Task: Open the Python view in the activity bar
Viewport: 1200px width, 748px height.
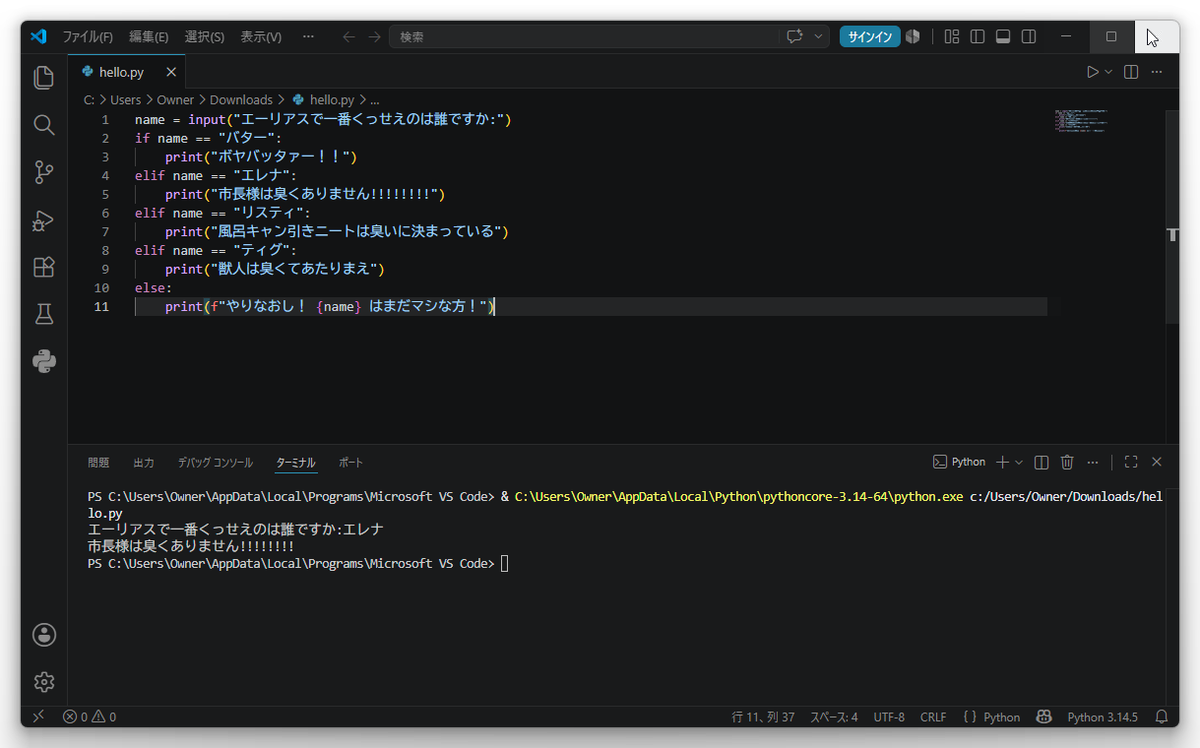Action: coord(44,362)
